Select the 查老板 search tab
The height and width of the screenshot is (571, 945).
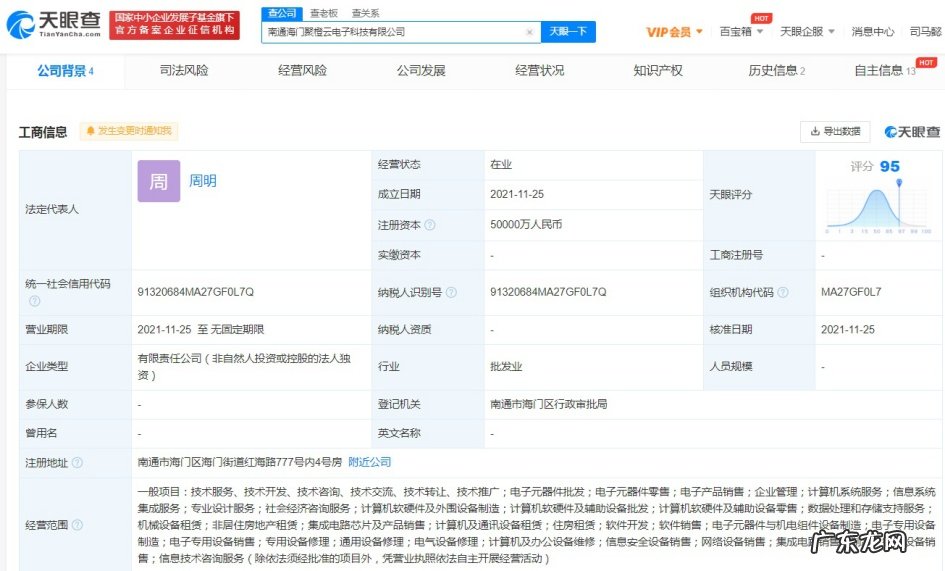pos(324,13)
